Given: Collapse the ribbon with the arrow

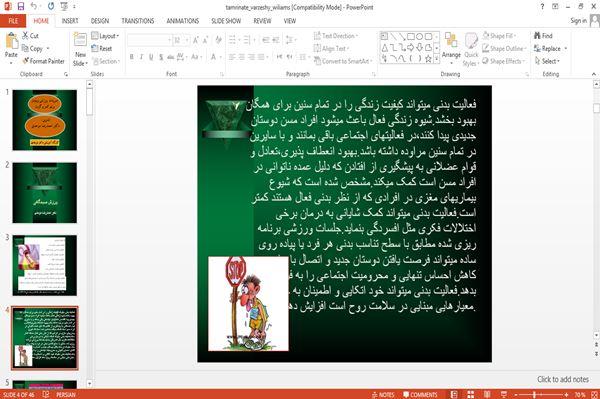Looking at the screenshot, I should (x=593, y=74).
